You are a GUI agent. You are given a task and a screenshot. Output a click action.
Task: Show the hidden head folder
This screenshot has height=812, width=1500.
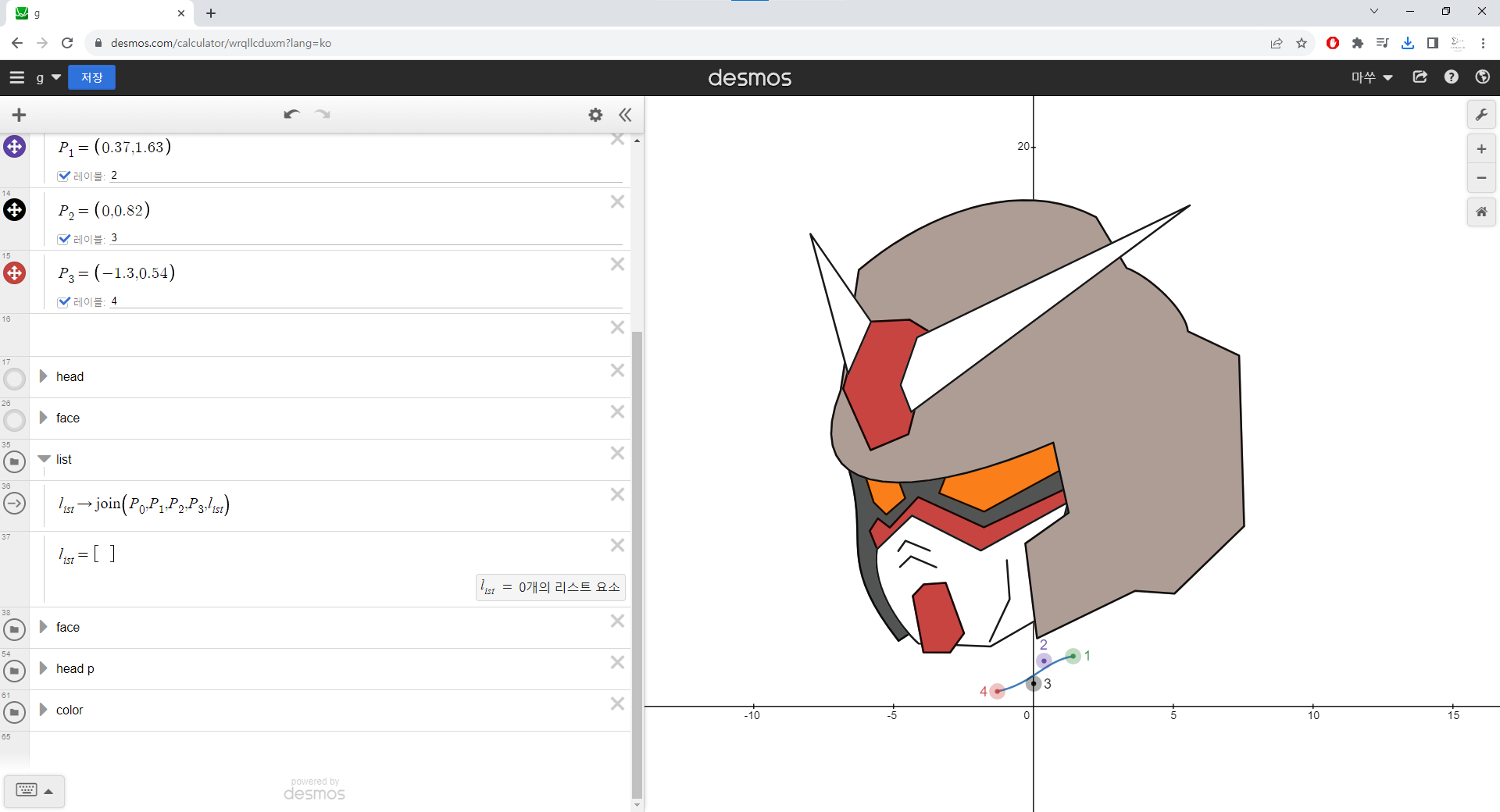[15, 379]
